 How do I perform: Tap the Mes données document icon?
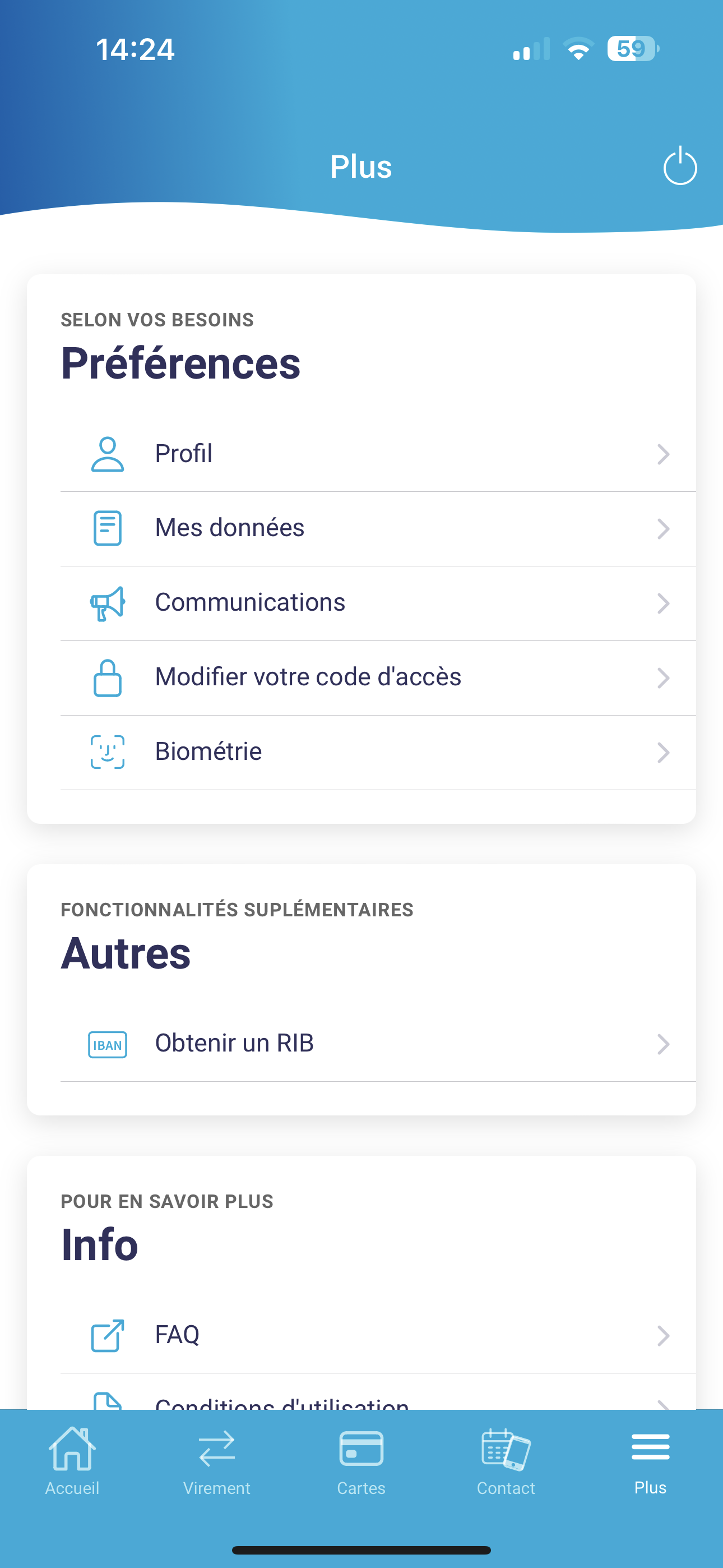[x=107, y=528]
